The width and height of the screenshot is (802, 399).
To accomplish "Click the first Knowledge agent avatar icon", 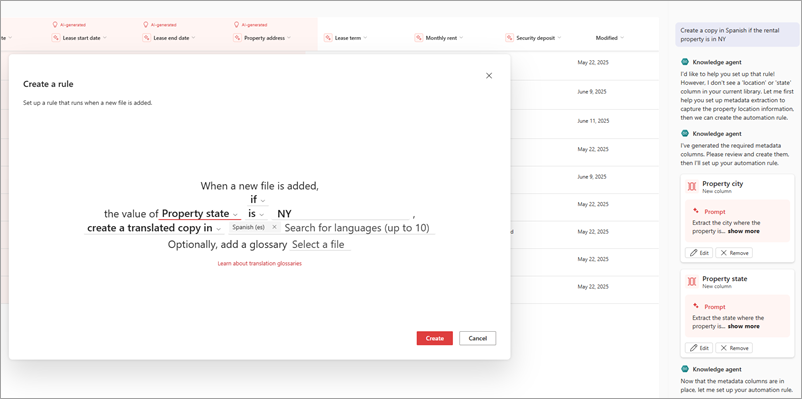I will 685,62.
